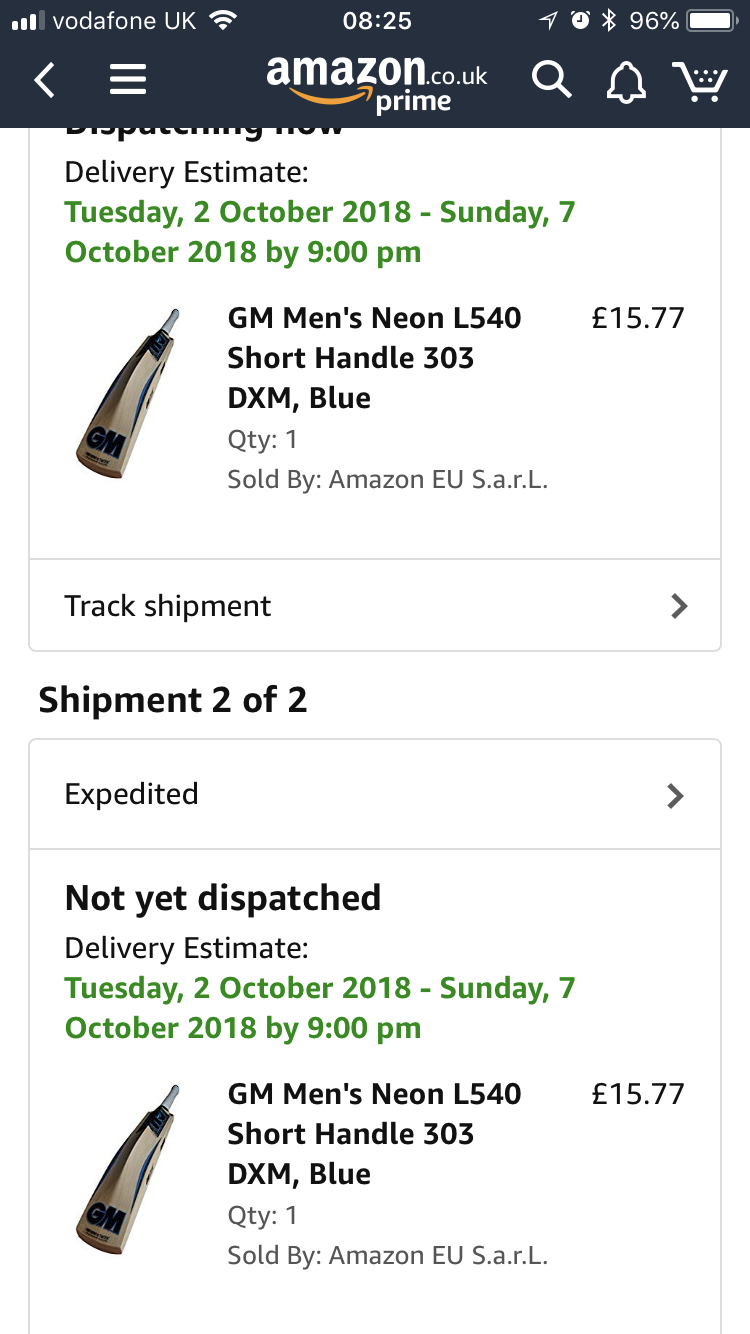750x1334 pixels.
Task: Tap the back arrow icon
Action: point(45,80)
